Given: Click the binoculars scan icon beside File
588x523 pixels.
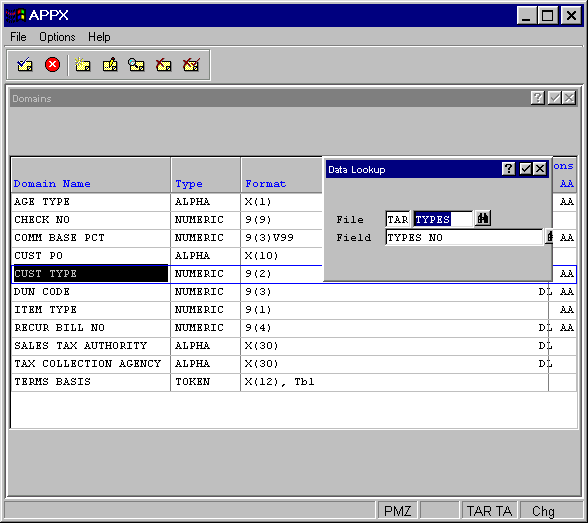Looking at the screenshot, I should [x=483, y=219].
